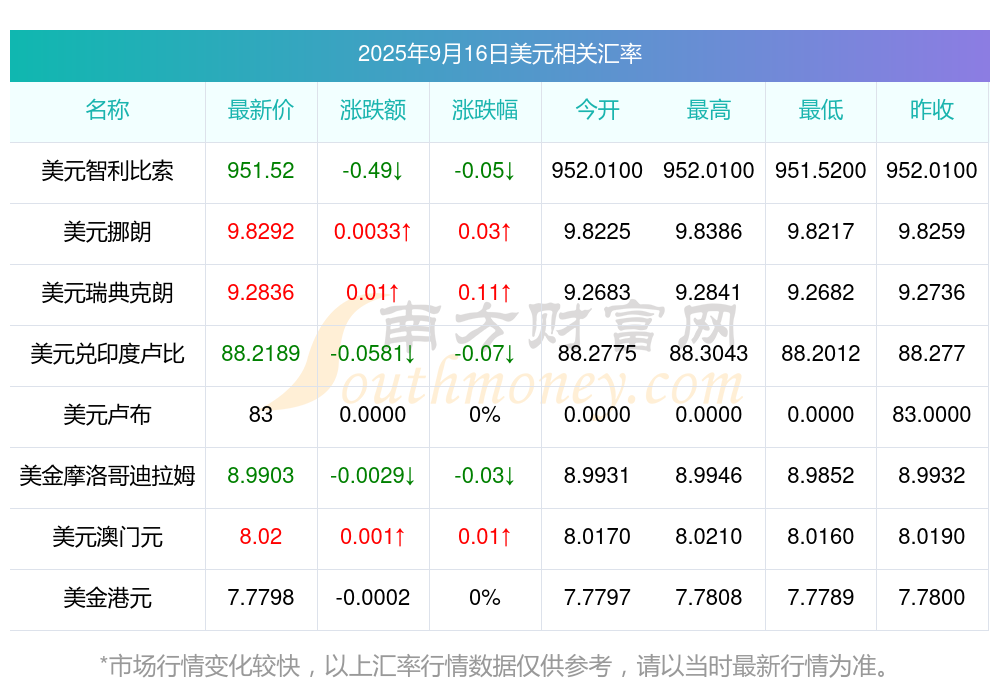The width and height of the screenshot is (1000, 698).
Task: Select the 最高 column header
Action: point(709,110)
